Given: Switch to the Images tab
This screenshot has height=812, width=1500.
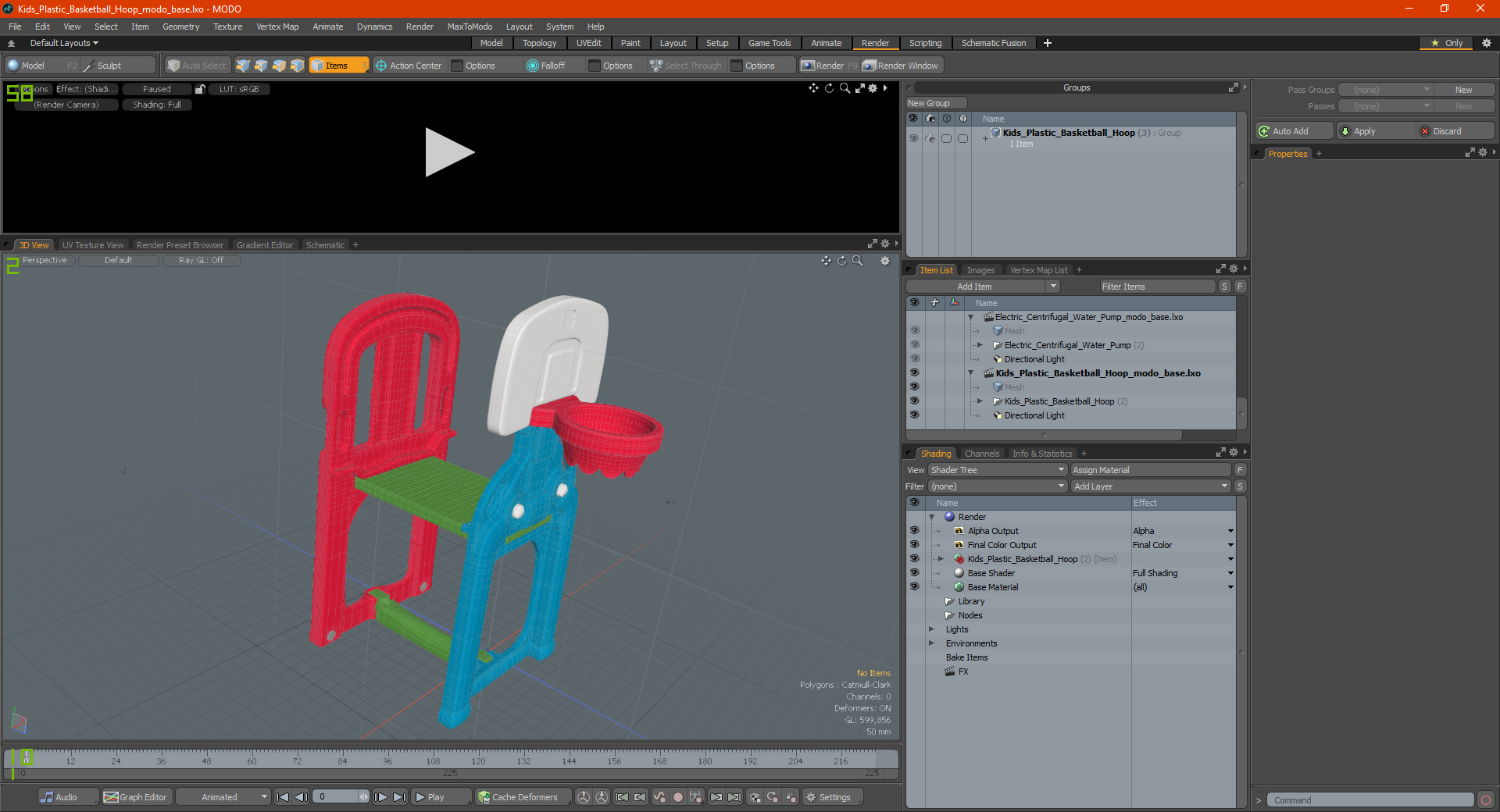Looking at the screenshot, I should tap(980, 270).
